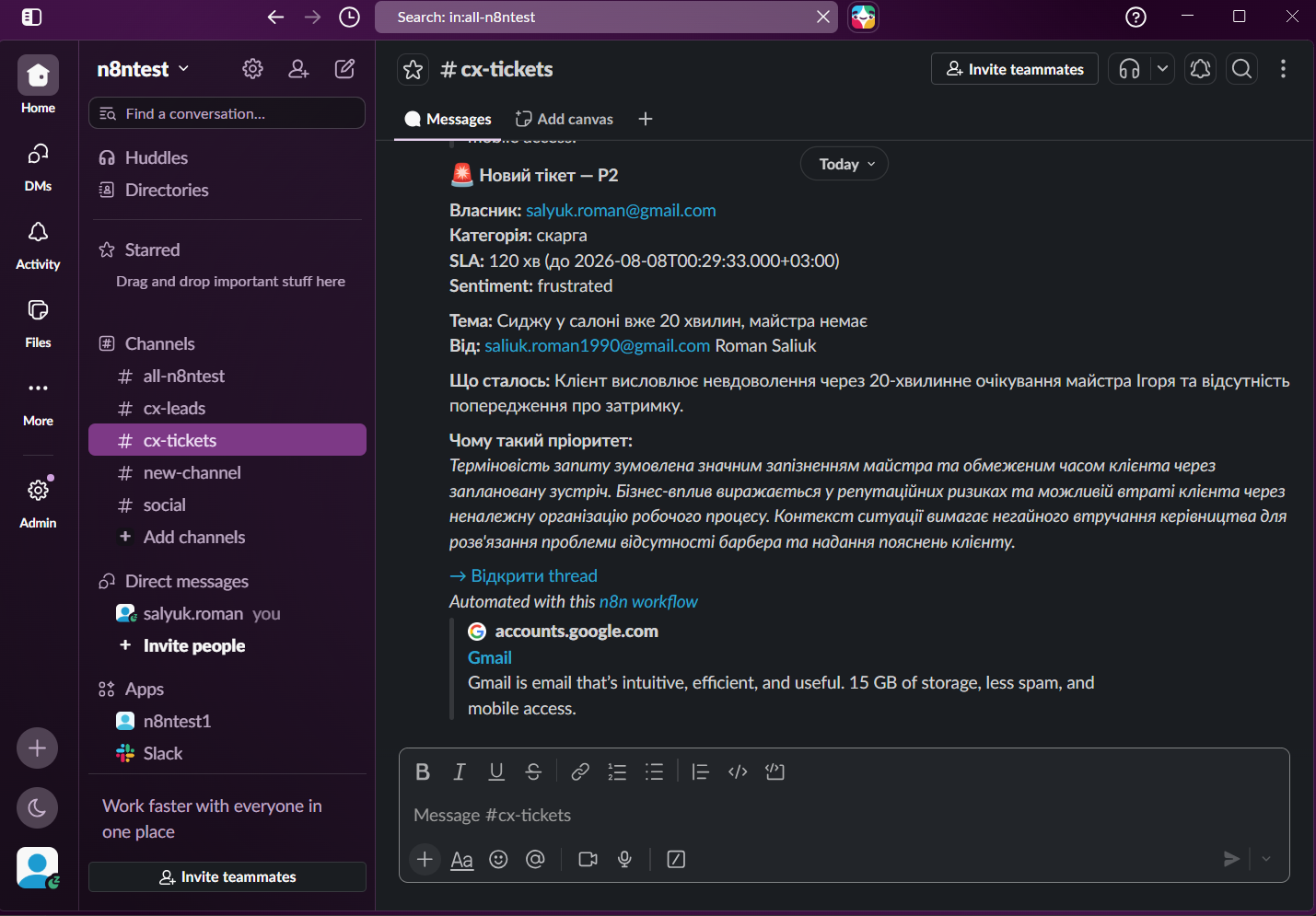The image size is (1316, 916).
Task: Open channel notification preferences bell
Action: click(1200, 69)
